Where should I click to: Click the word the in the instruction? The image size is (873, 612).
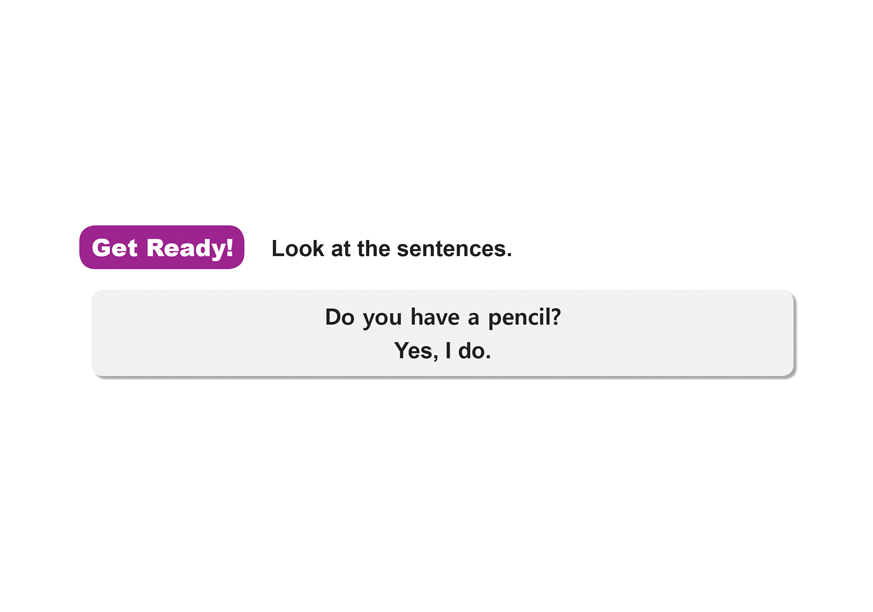tap(373, 249)
